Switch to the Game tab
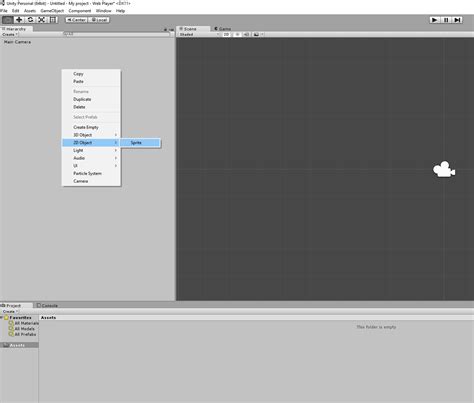The width and height of the screenshot is (474, 403). (223, 29)
